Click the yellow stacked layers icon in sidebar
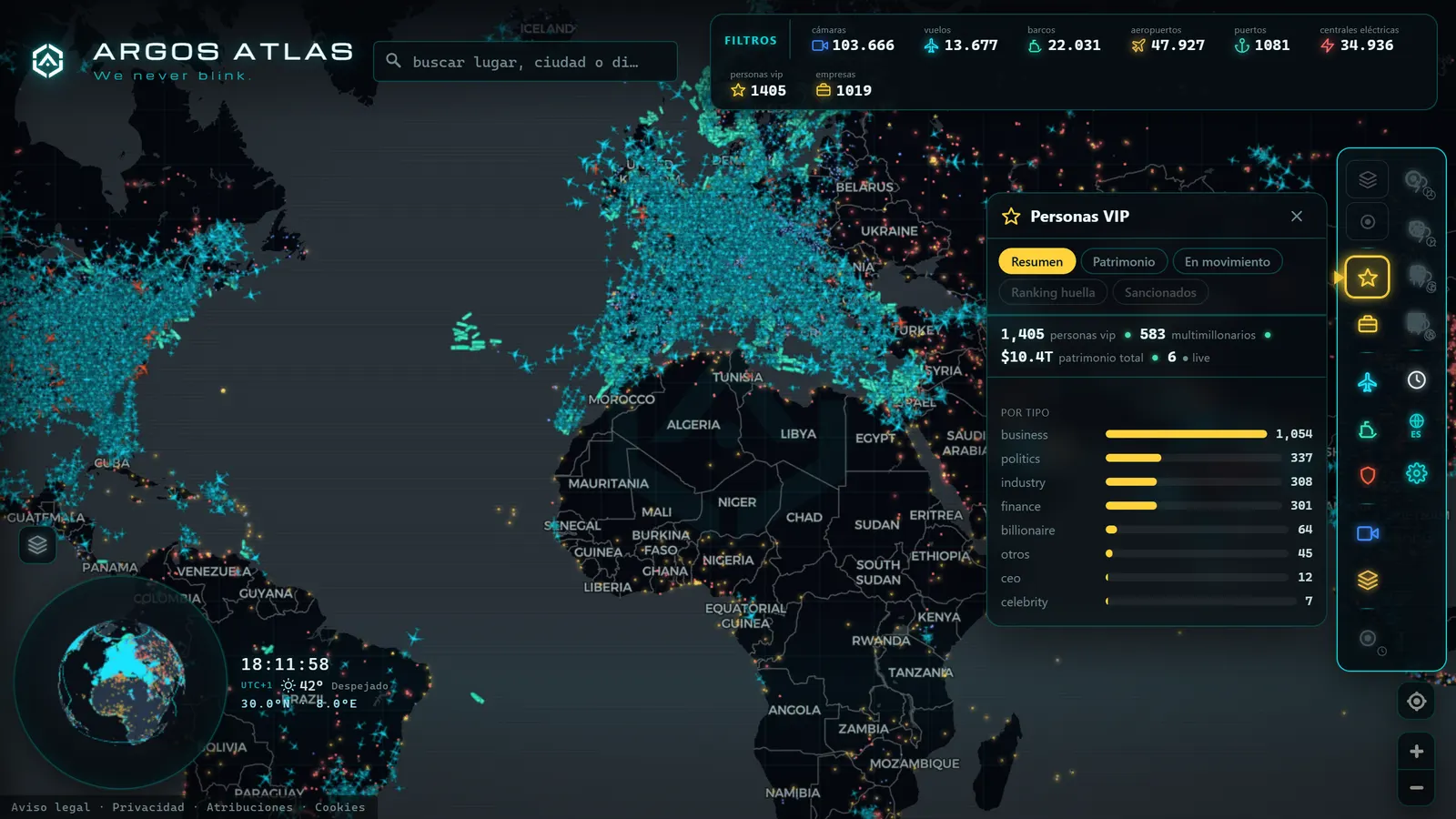Viewport: 1456px width, 819px height. tap(1367, 580)
